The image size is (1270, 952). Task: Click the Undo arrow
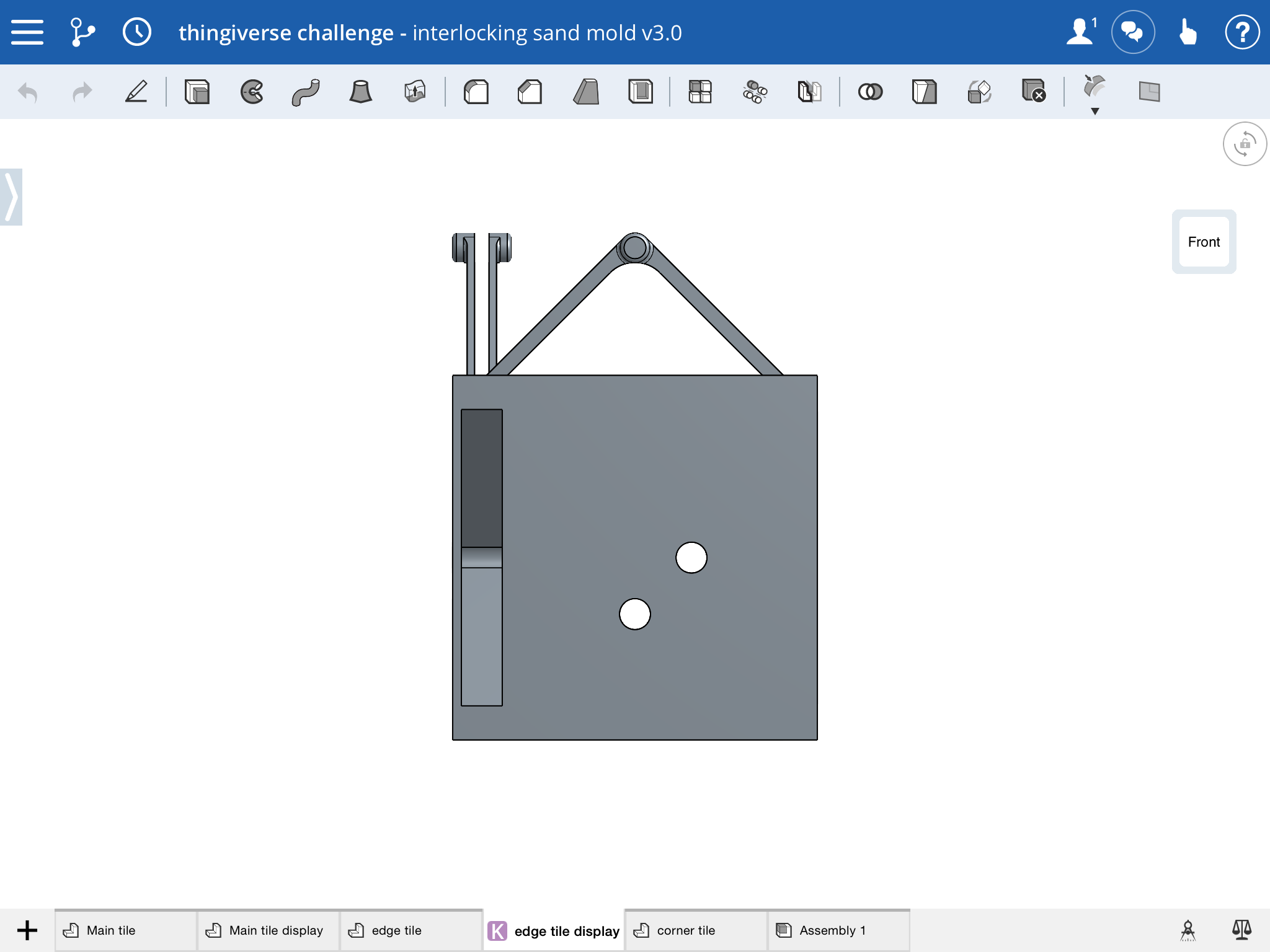(x=28, y=92)
